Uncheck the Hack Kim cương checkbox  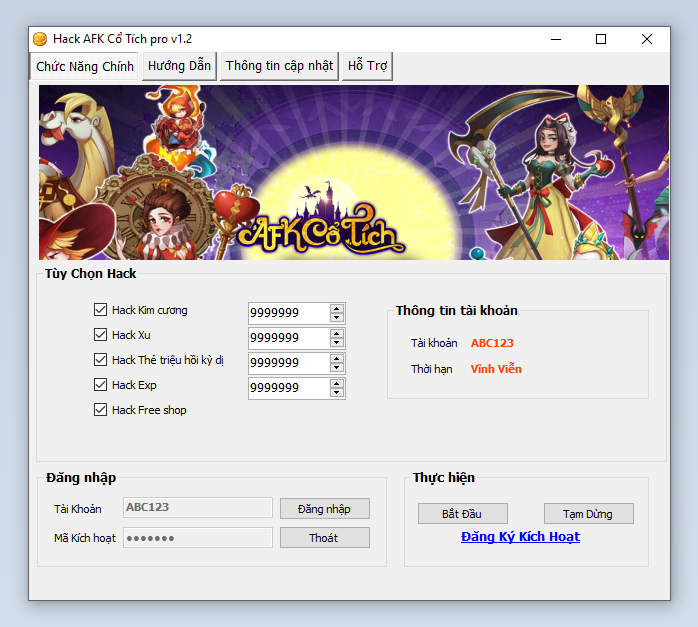[100, 310]
